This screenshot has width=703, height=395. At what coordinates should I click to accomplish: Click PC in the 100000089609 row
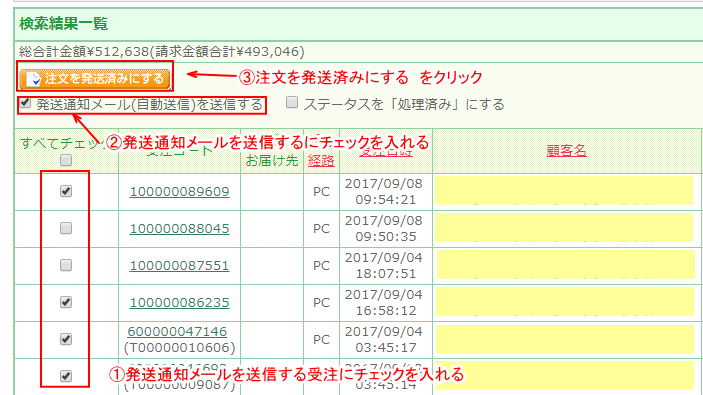pos(321,192)
